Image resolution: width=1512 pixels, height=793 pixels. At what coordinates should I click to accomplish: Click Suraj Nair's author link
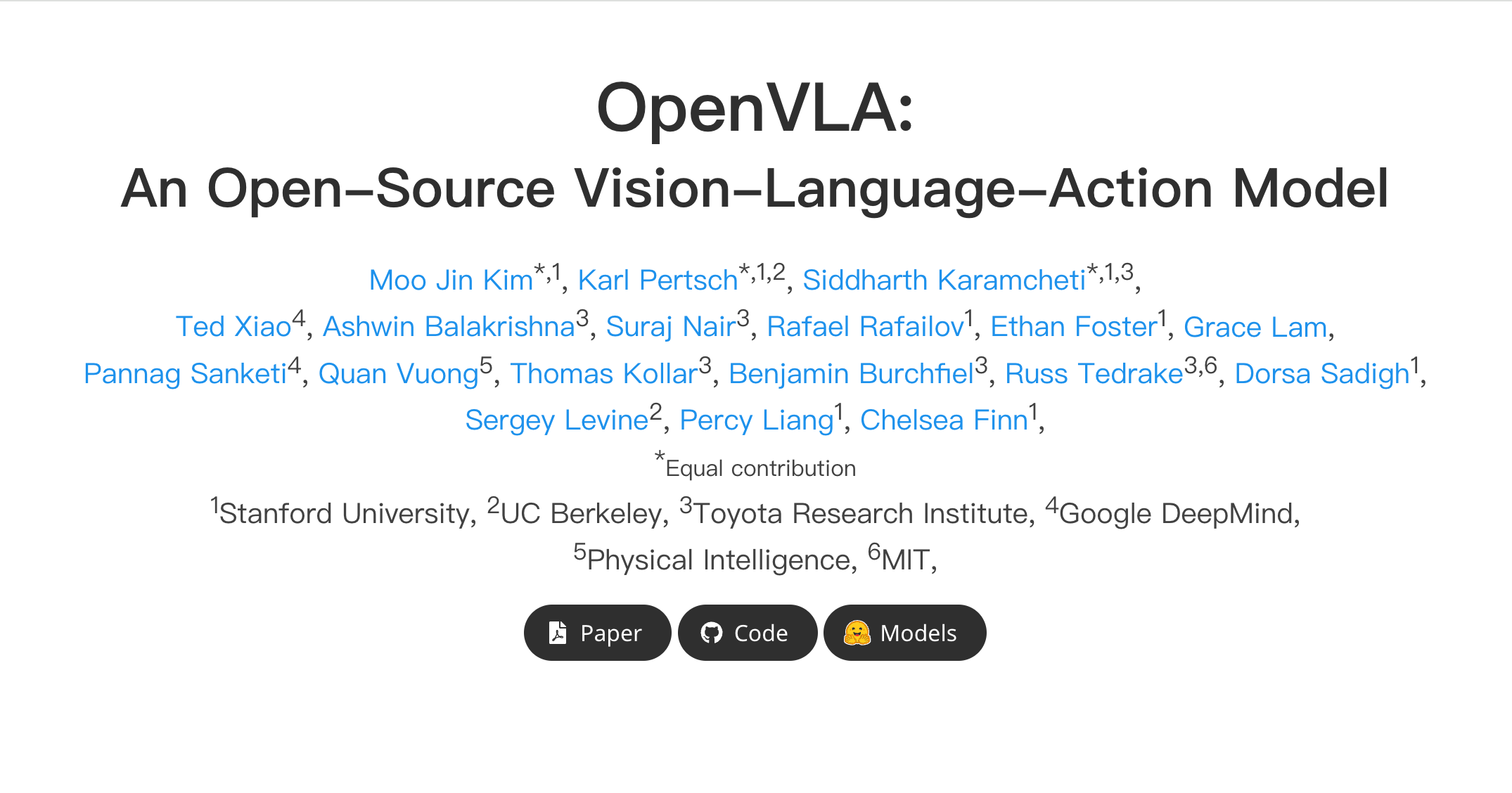(672, 326)
